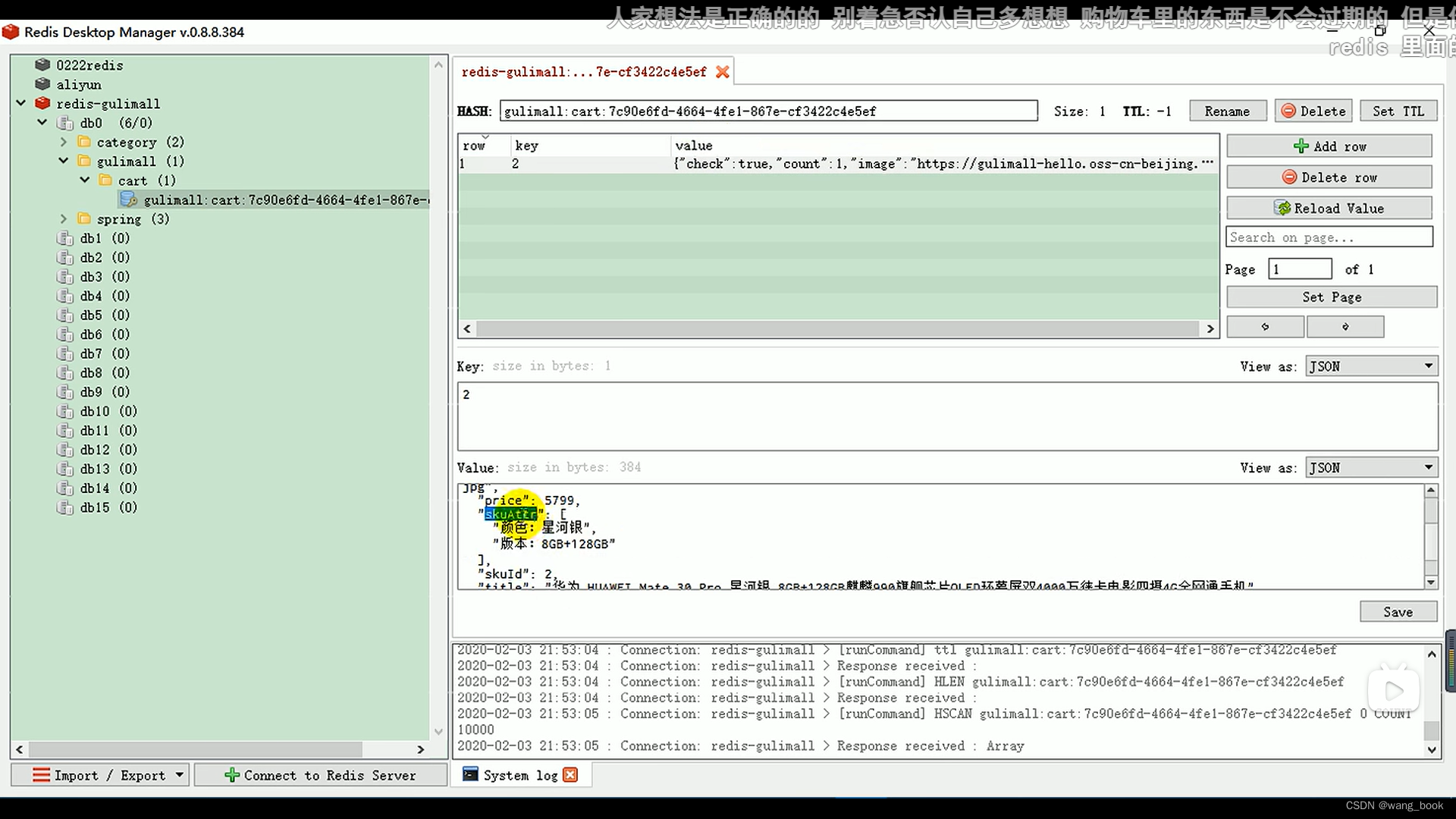Click the Set TTL button

(x=1398, y=111)
